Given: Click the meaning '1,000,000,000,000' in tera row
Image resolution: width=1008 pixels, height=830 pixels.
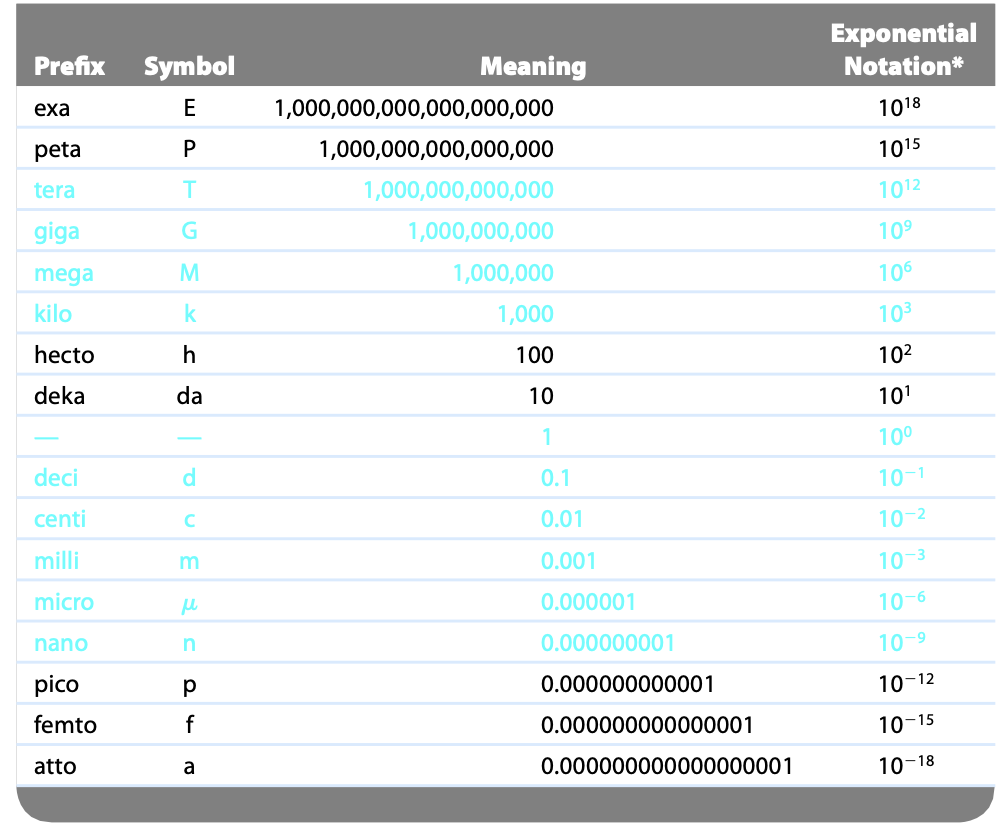Looking at the screenshot, I should 458,191.
